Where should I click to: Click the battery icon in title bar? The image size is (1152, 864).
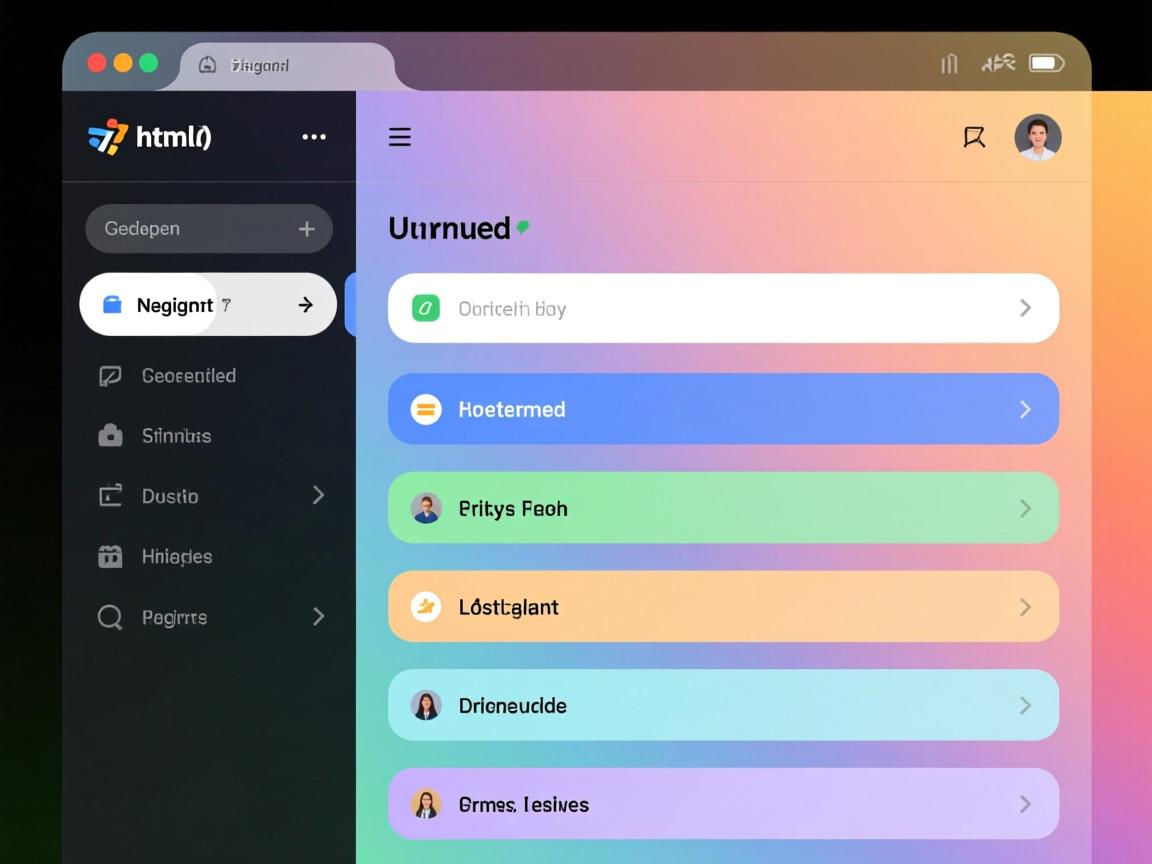1046,64
